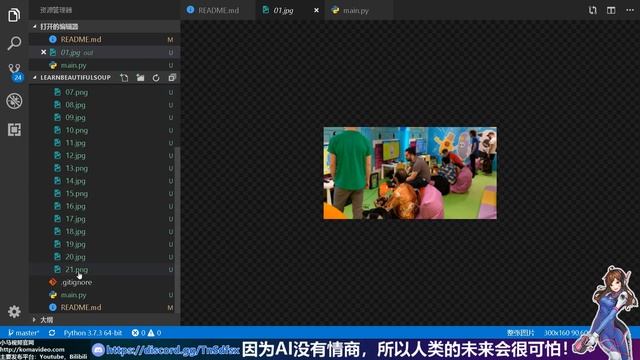Open the Explorer view in activity bar
The width and height of the screenshot is (640, 360).
14,15
